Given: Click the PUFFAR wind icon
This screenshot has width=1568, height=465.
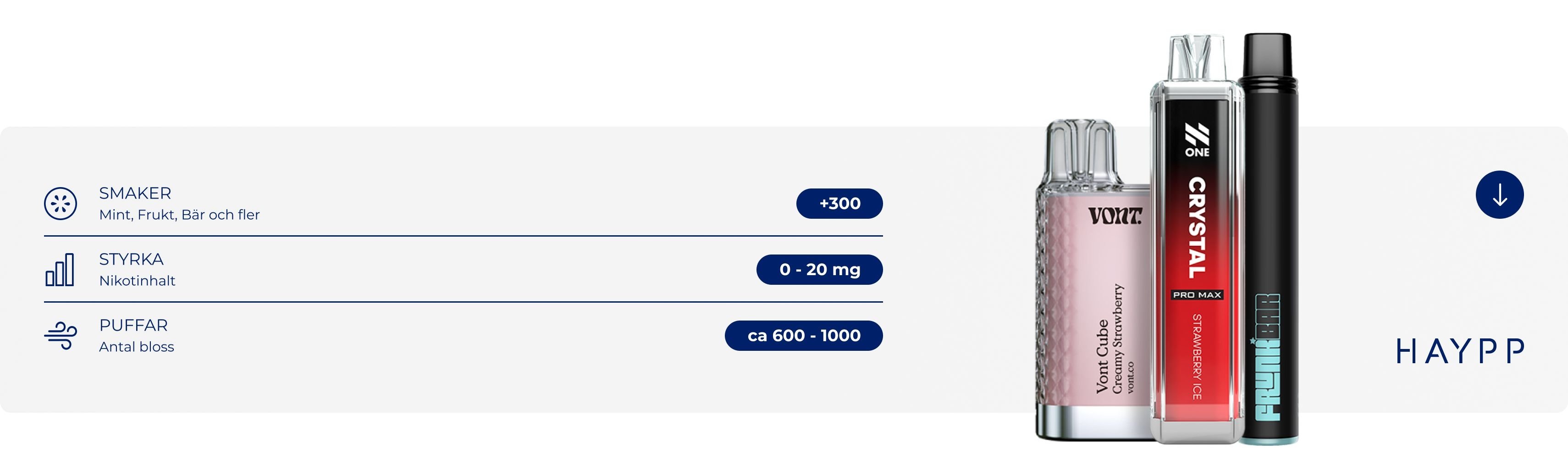Looking at the screenshot, I should 60,335.
